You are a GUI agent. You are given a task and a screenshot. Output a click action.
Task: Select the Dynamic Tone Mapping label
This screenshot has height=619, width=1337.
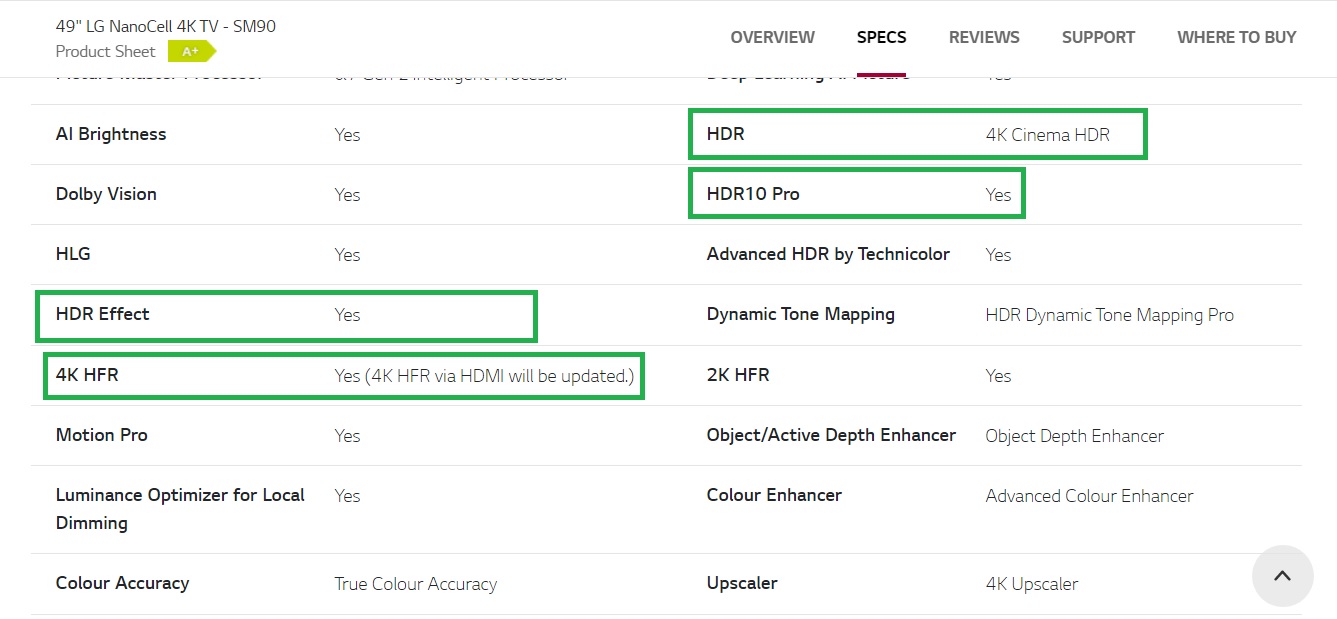pos(800,314)
